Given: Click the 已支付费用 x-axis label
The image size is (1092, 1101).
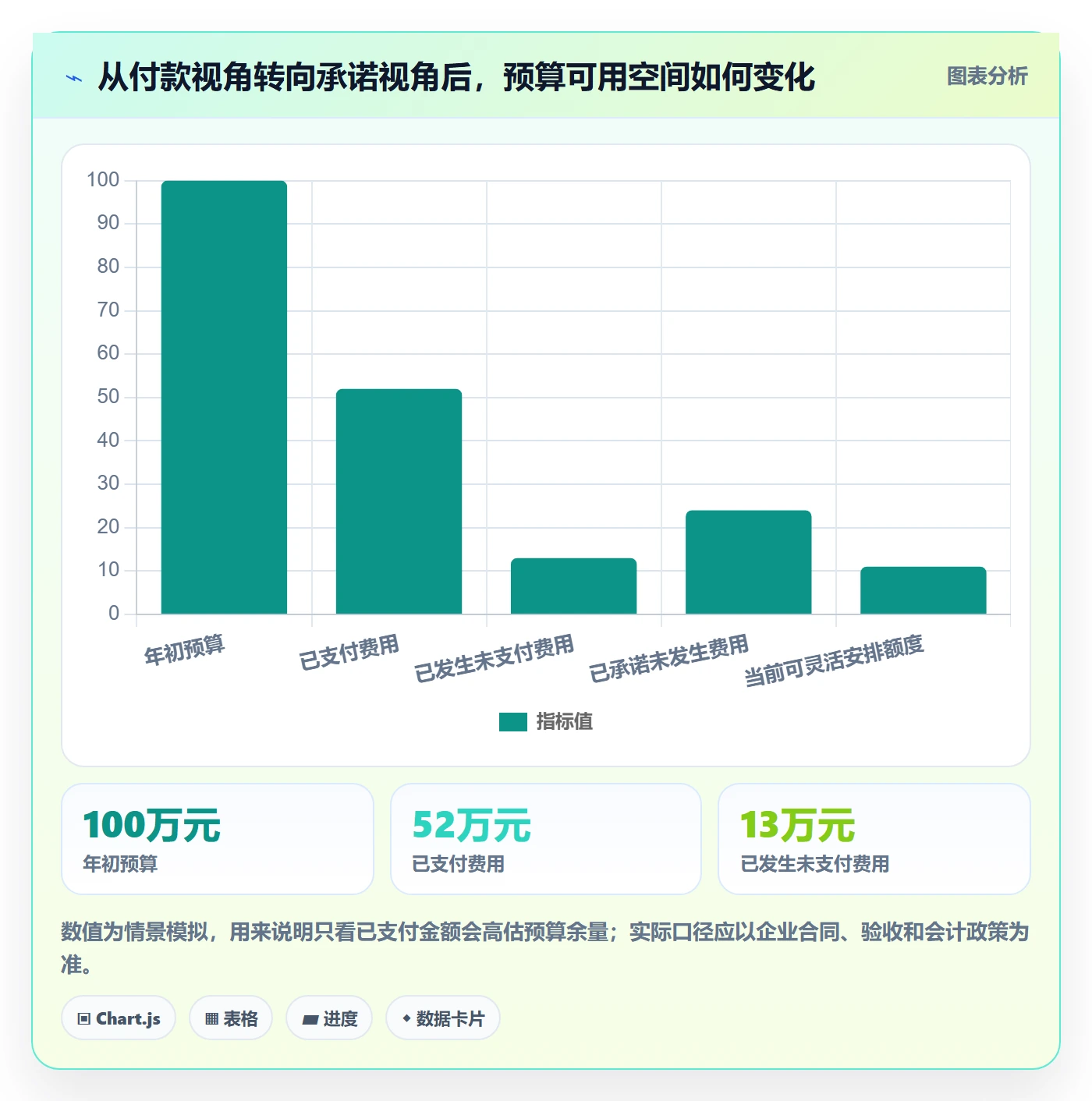Looking at the screenshot, I should pyautogui.click(x=349, y=652).
